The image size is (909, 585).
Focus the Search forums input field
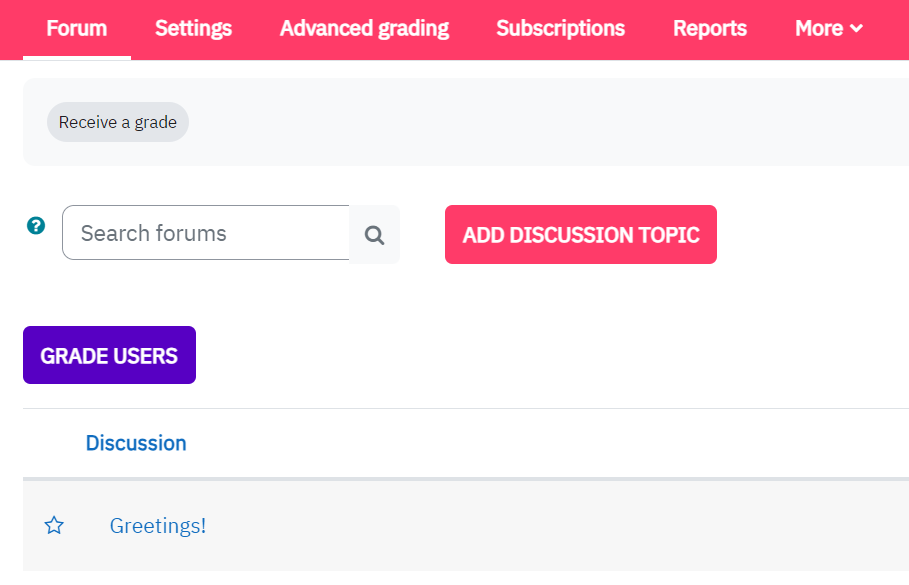(206, 232)
